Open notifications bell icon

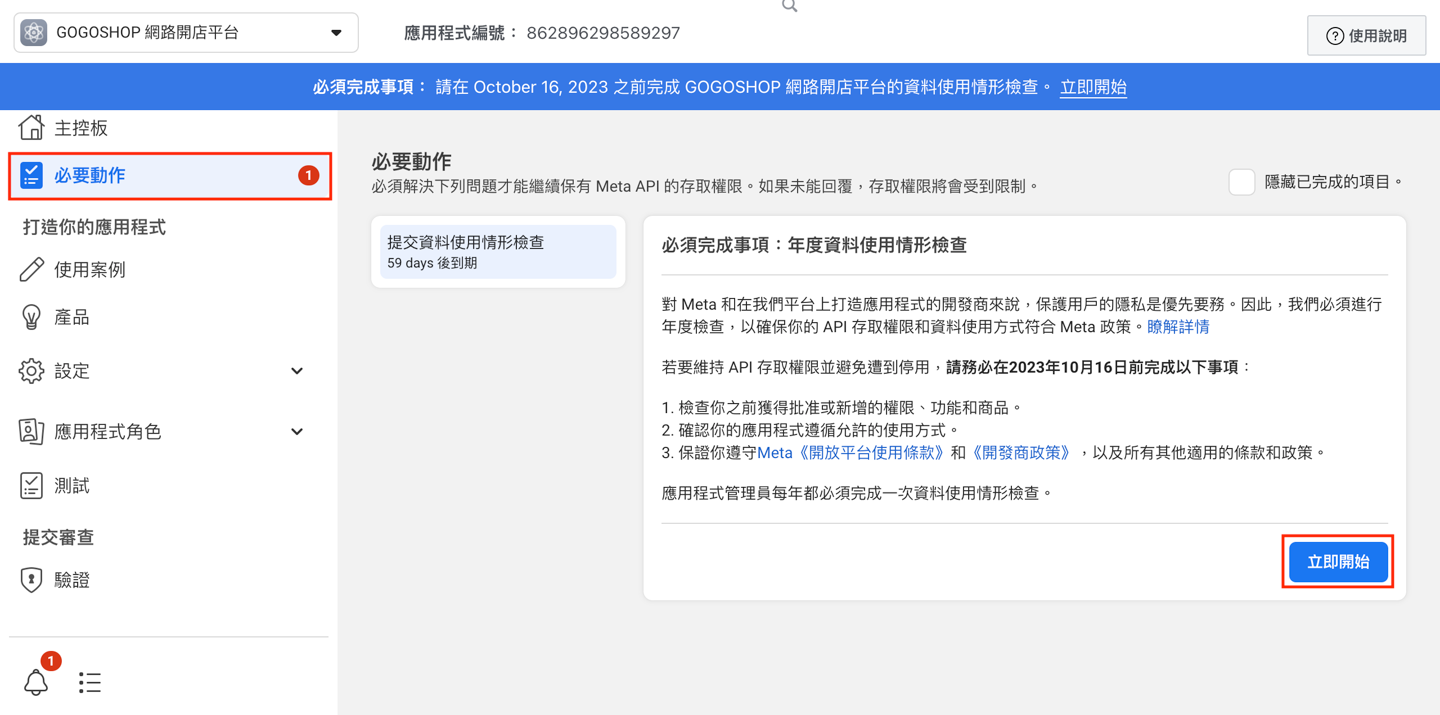[36, 682]
